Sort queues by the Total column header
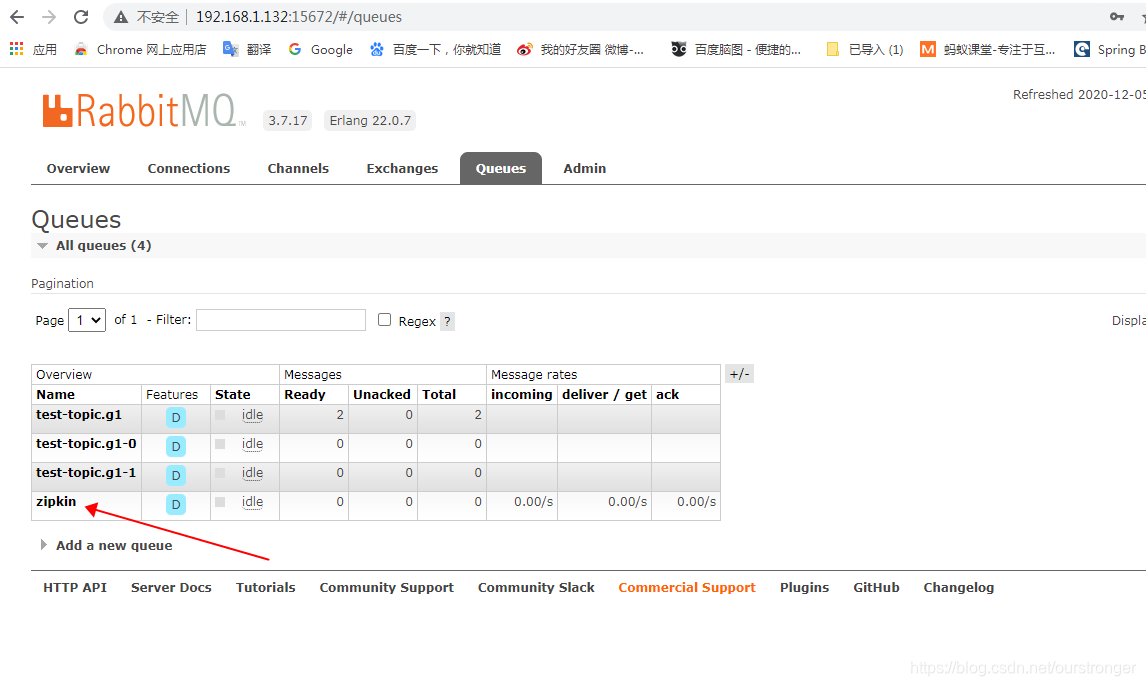The width and height of the screenshot is (1146, 686). tap(439, 395)
